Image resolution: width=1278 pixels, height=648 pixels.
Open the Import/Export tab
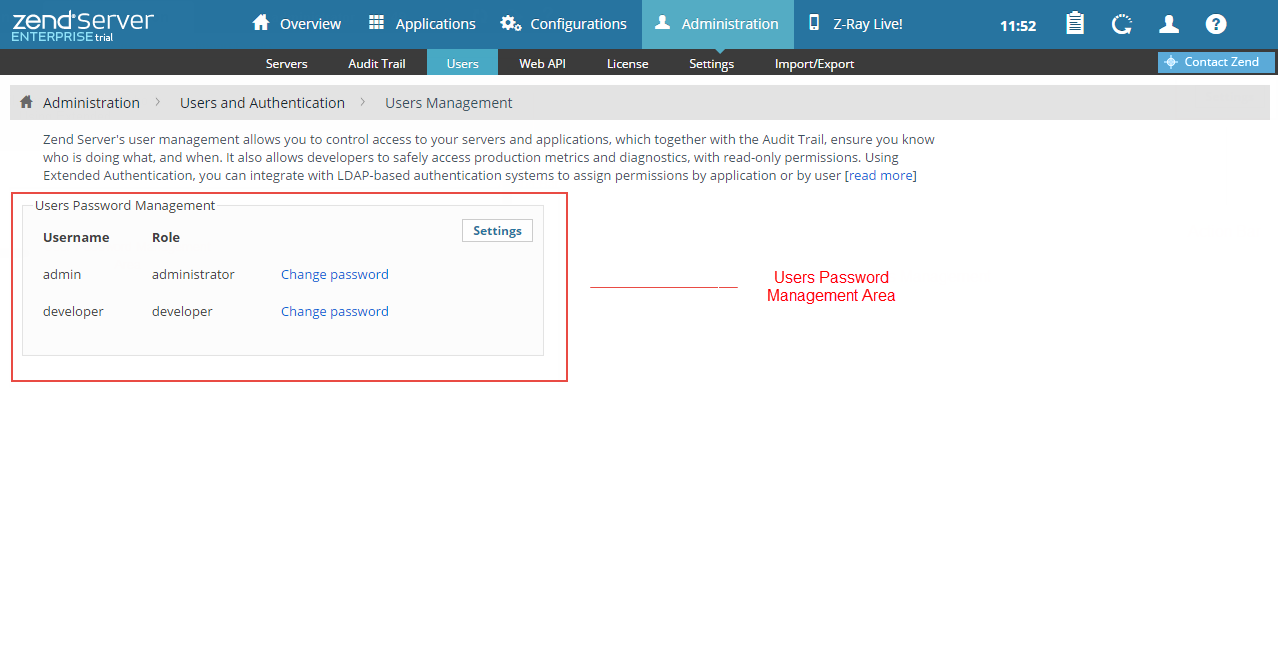pos(814,63)
